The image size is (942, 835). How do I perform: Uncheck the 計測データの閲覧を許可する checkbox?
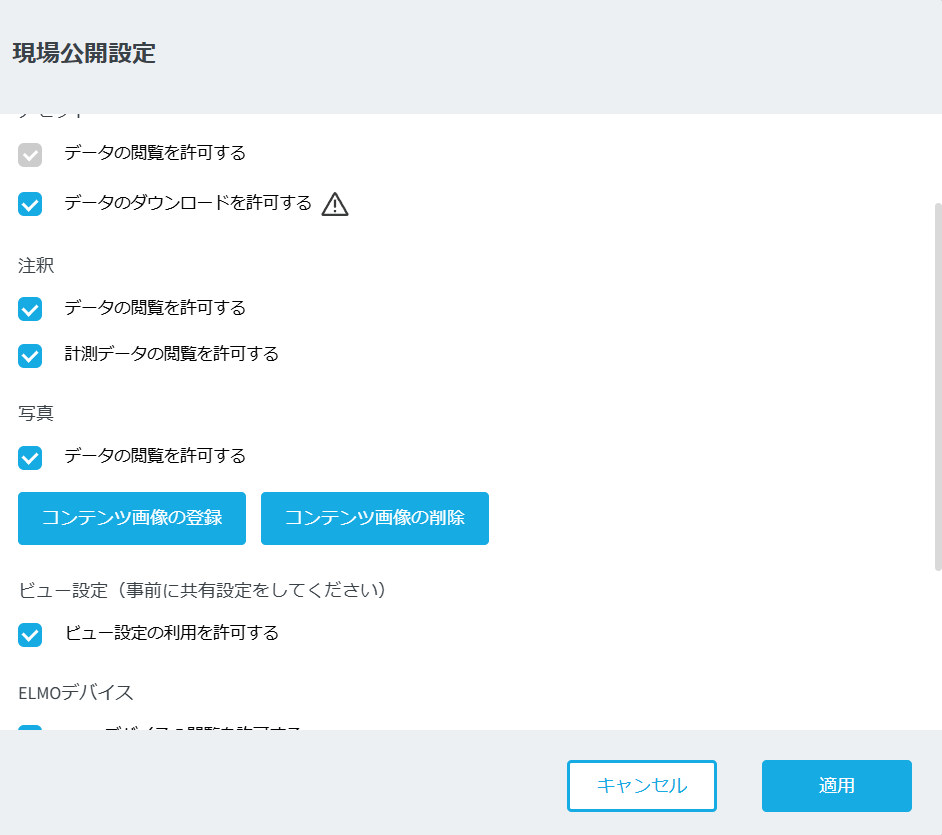pyautogui.click(x=30, y=355)
